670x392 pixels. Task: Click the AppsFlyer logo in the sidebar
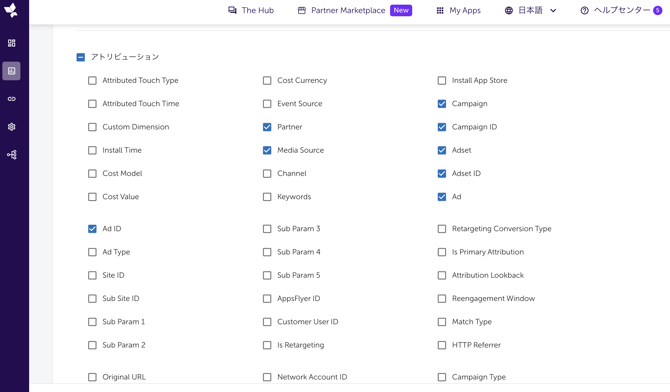click(x=11, y=10)
